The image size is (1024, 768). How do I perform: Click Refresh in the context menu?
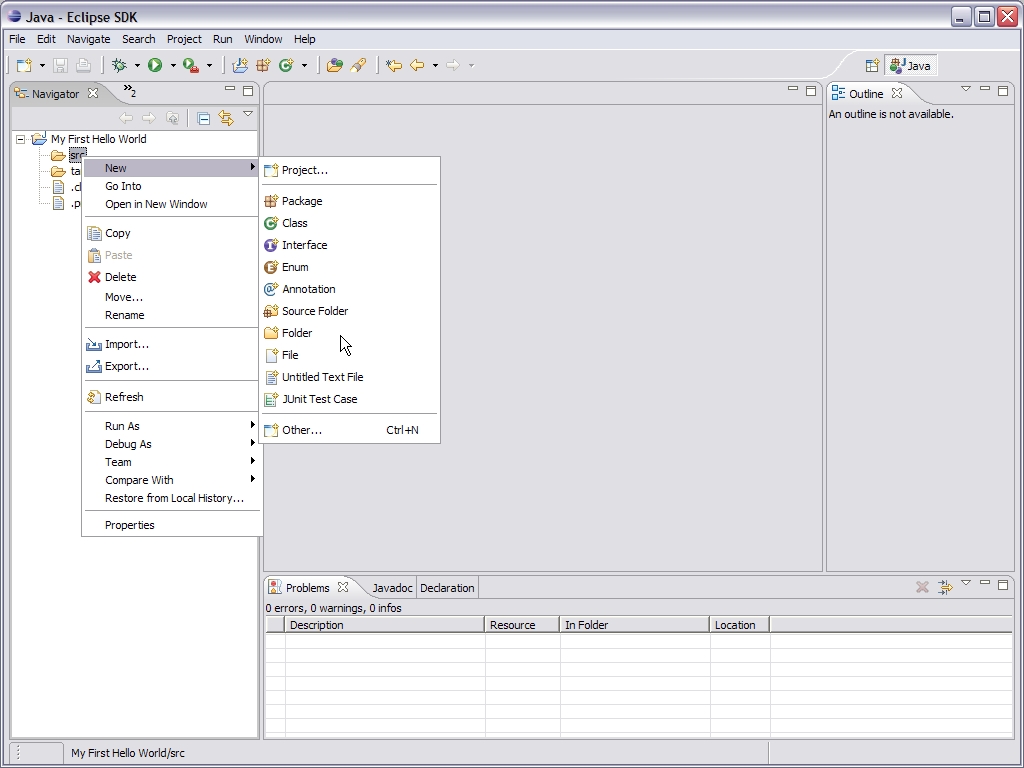[x=172, y=397]
